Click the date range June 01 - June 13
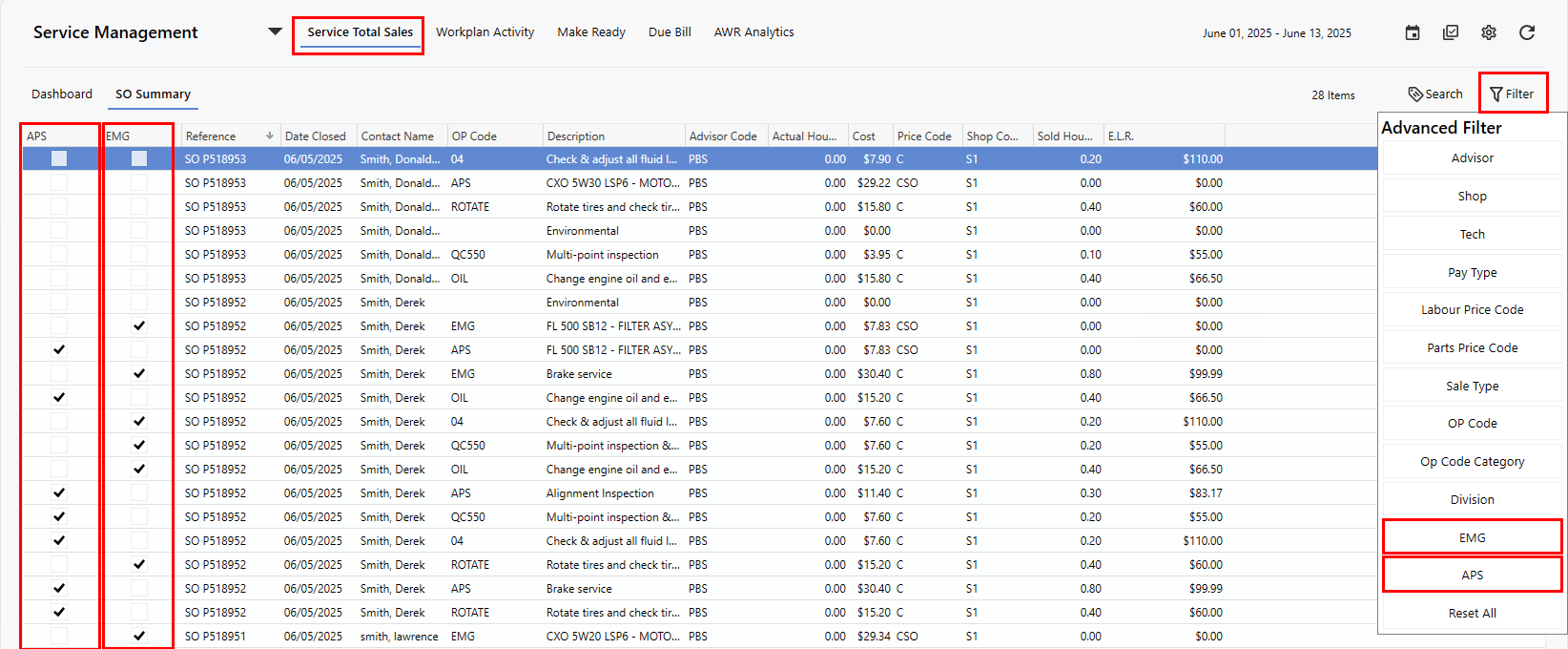Screen dimensions: 1568x649 point(1276,33)
